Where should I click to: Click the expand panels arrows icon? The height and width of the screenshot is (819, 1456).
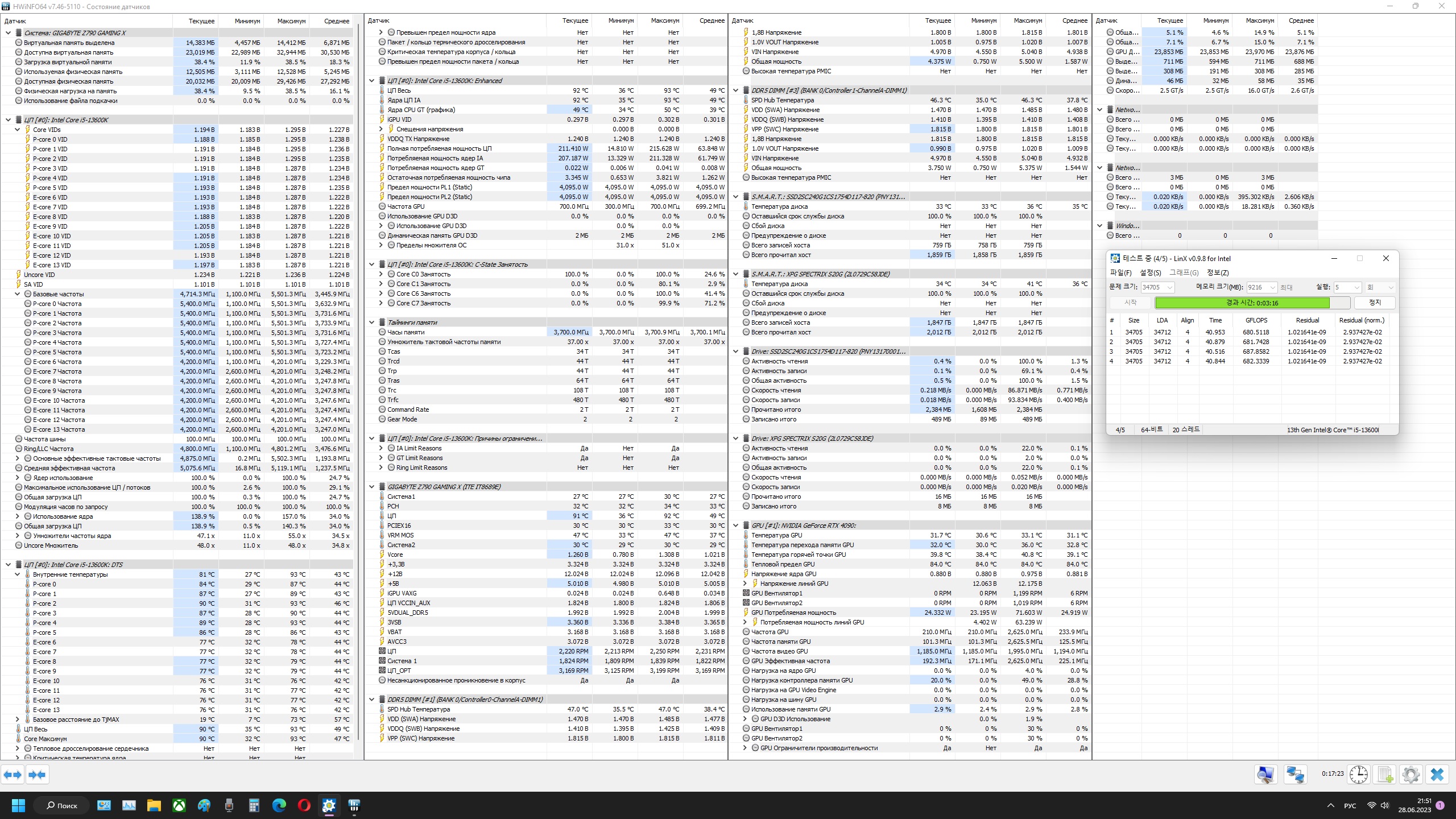click(13, 775)
